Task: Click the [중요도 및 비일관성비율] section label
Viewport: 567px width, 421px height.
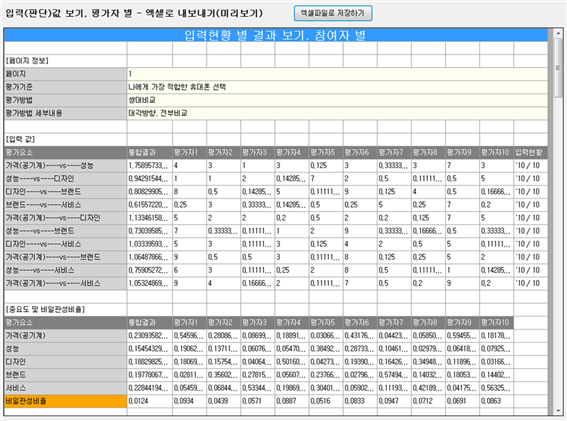Action: click(46, 310)
